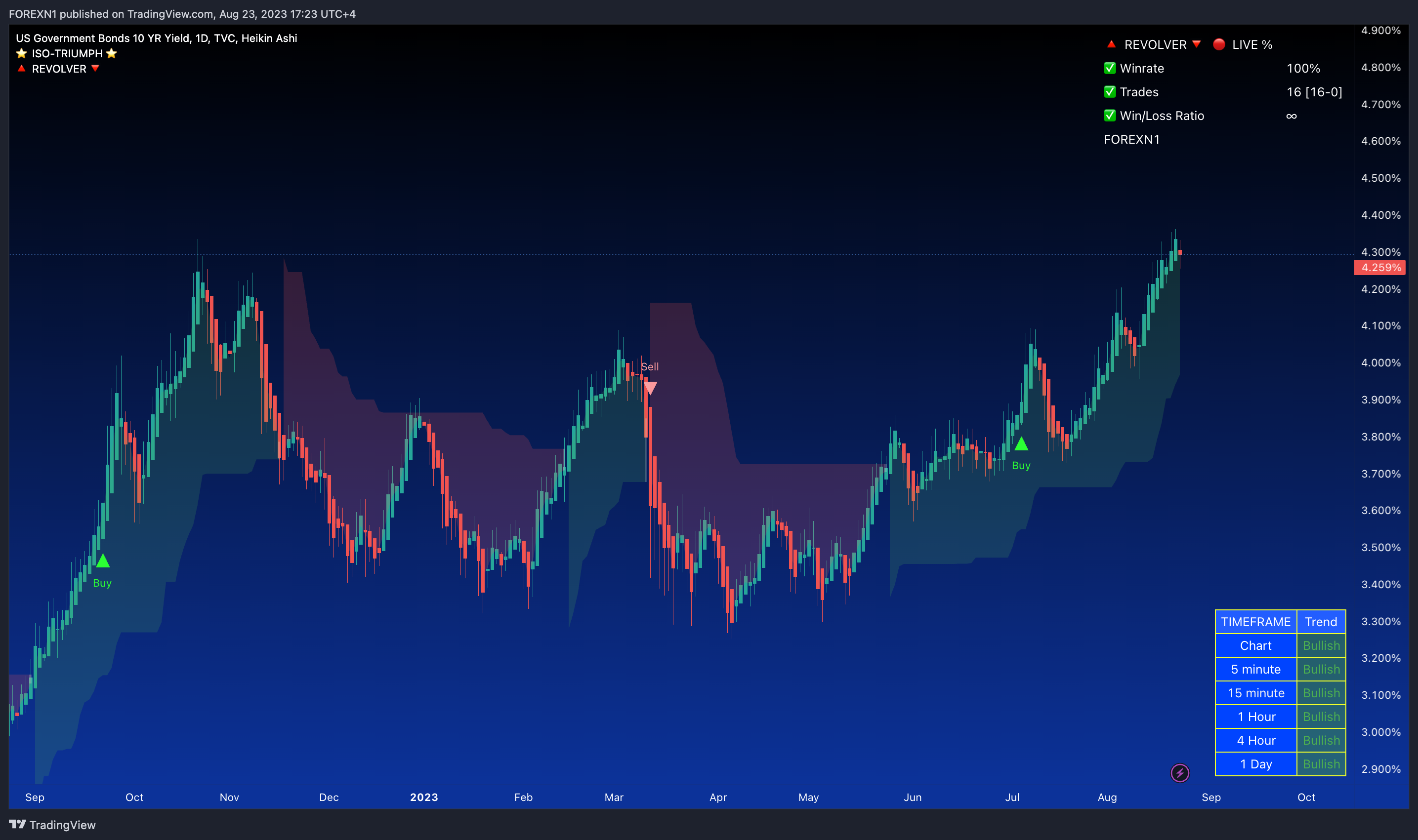The image size is (1418, 840).
Task: Click the right star after ISO-TRIUMPH
Action: (112, 53)
